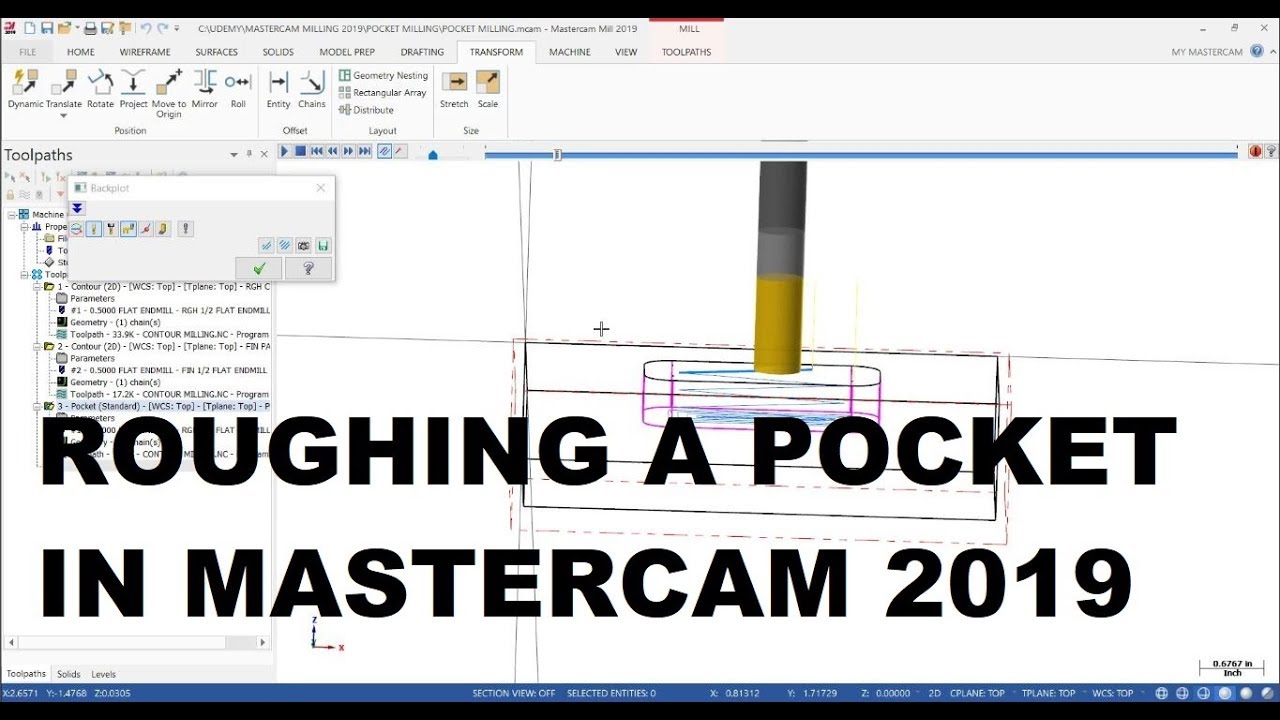Select the Offset Chains tool
1280x720 pixels.
click(x=312, y=89)
